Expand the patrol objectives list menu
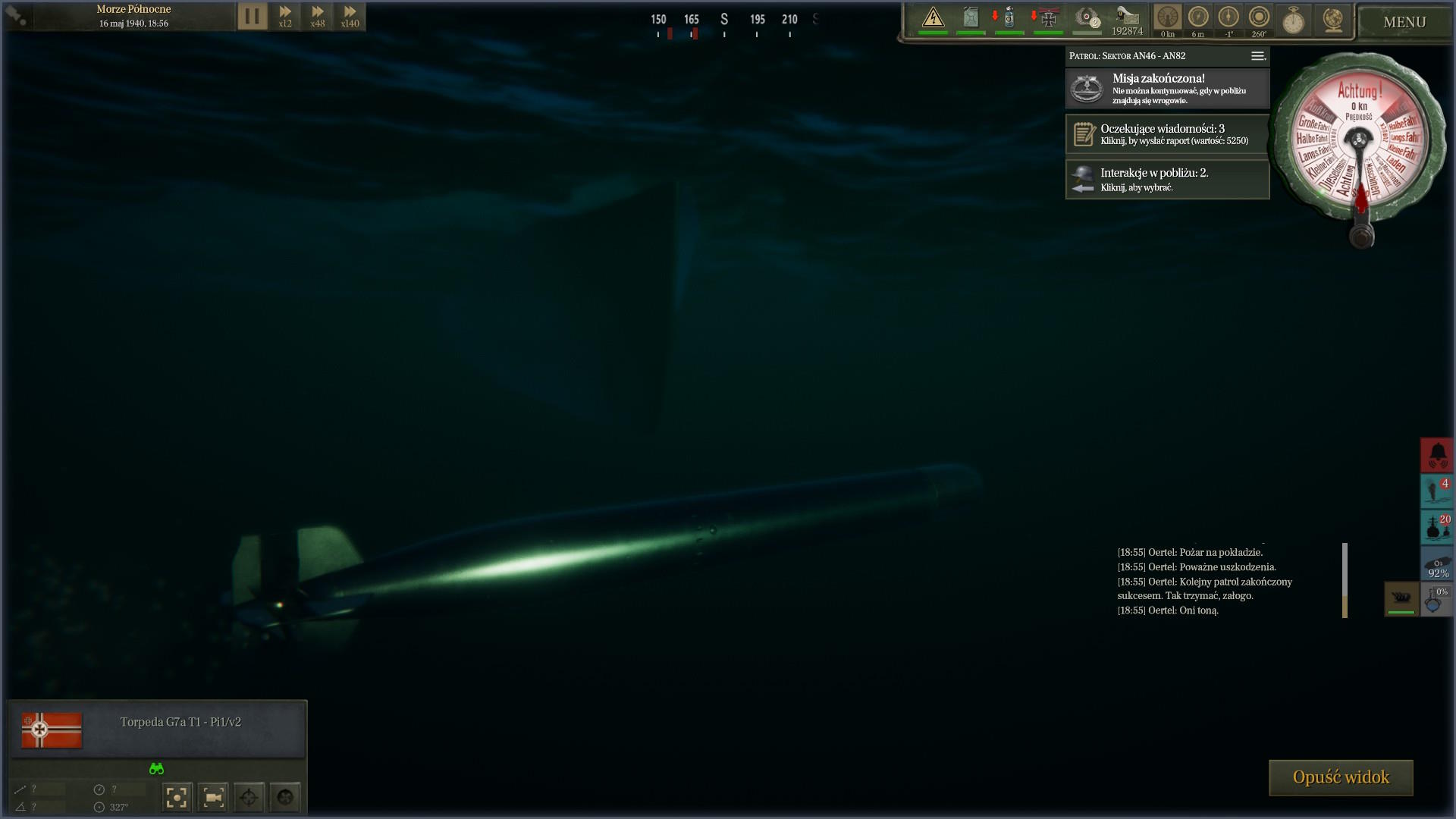Screen dimensions: 1456x819 [x=1257, y=56]
